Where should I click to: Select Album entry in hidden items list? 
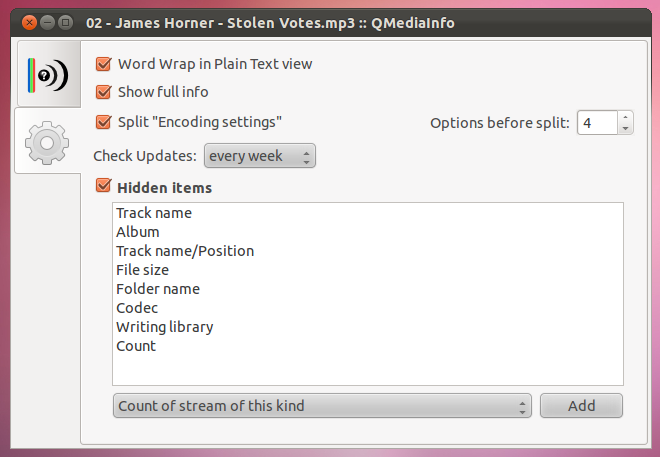(x=138, y=232)
